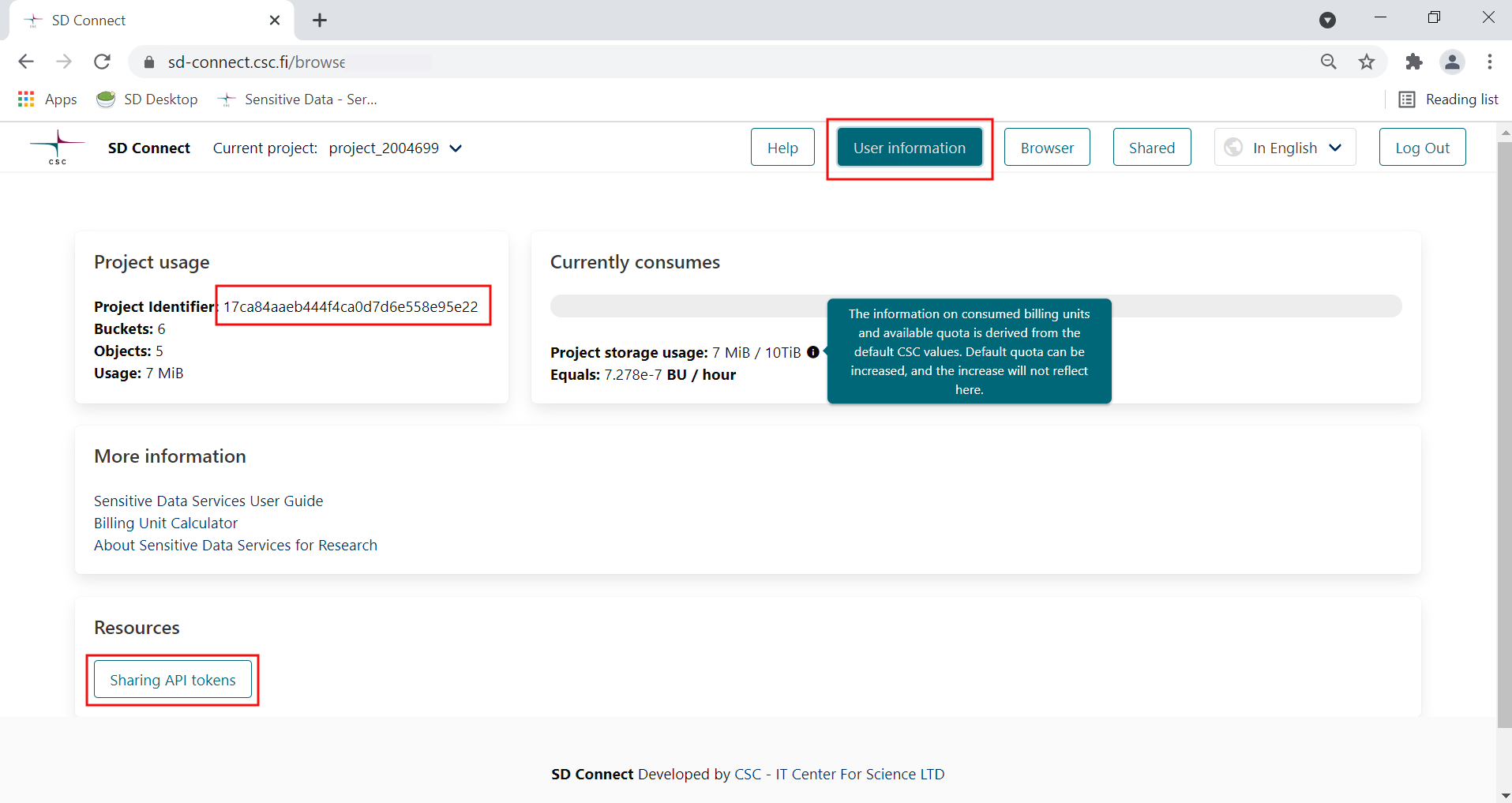Image resolution: width=1512 pixels, height=803 pixels.
Task: Open About Sensitive Data Services for Research
Action: pyautogui.click(x=235, y=545)
